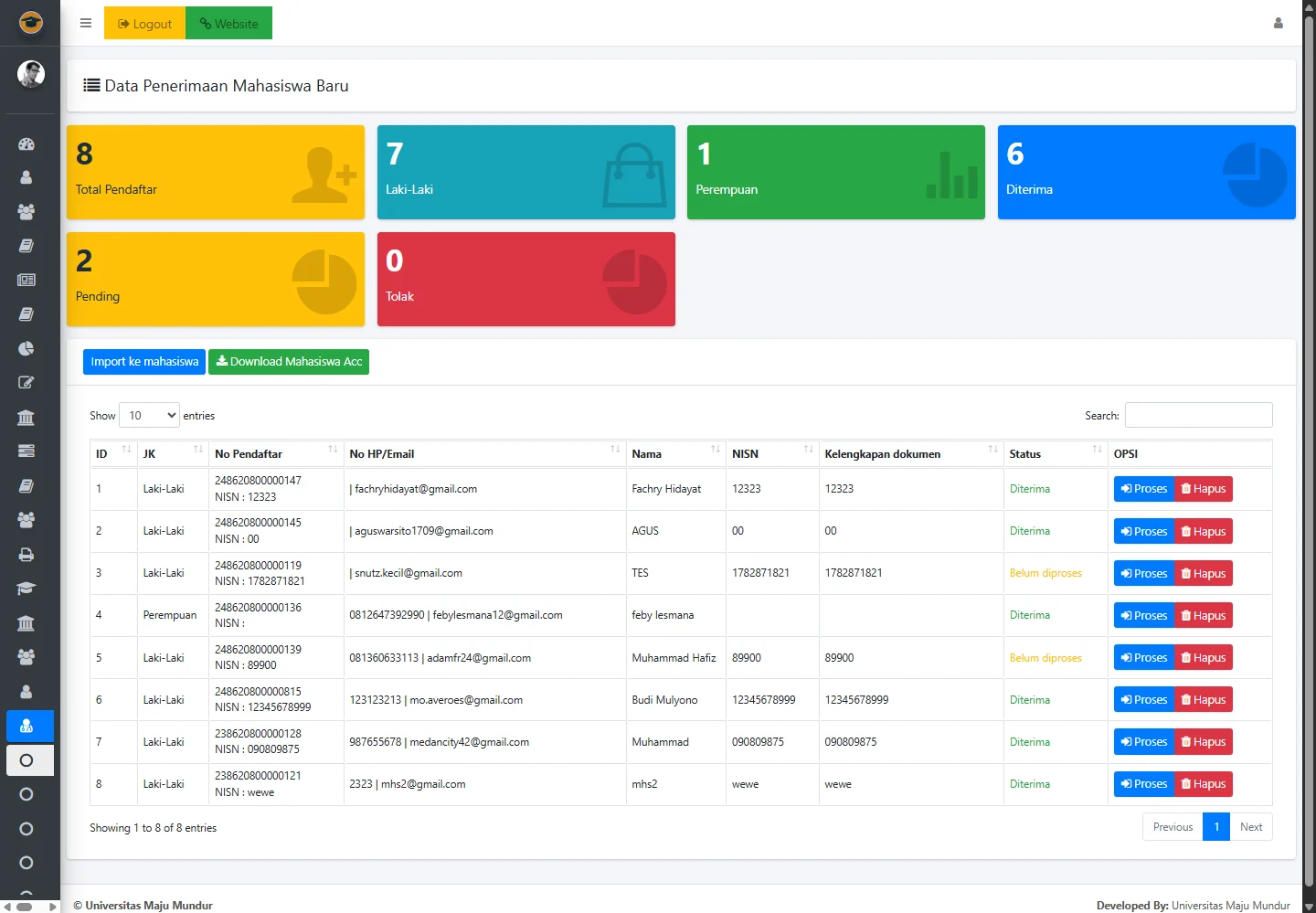Open the Show entries dropdown
1316x913 pixels.
point(149,415)
